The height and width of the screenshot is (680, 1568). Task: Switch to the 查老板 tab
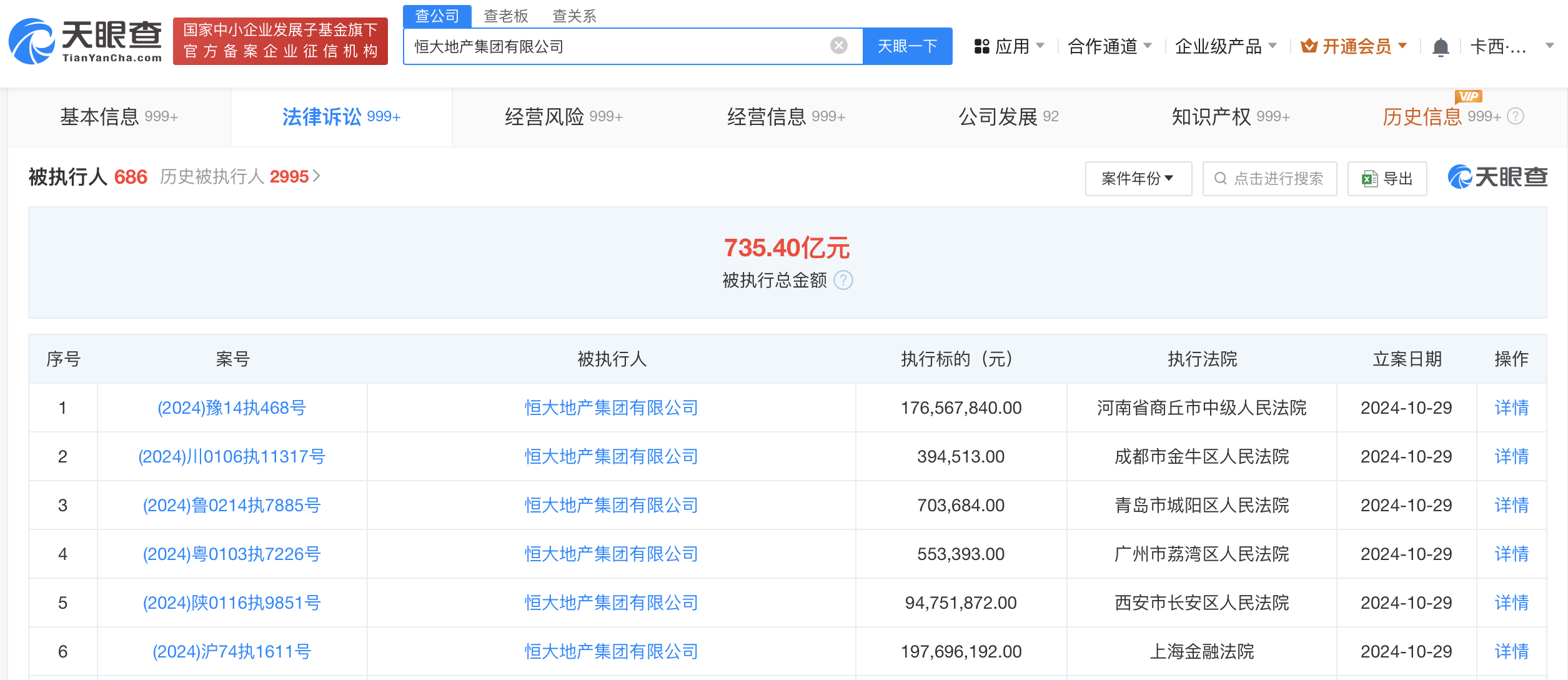pos(504,16)
